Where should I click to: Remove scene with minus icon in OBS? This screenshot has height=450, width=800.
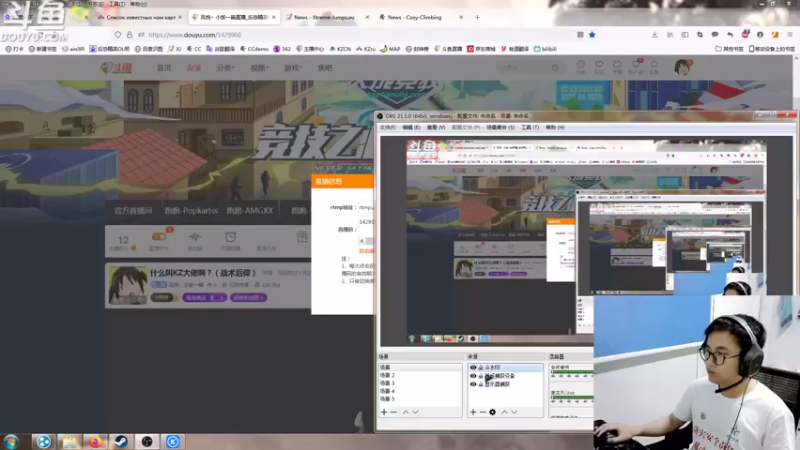coord(394,412)
